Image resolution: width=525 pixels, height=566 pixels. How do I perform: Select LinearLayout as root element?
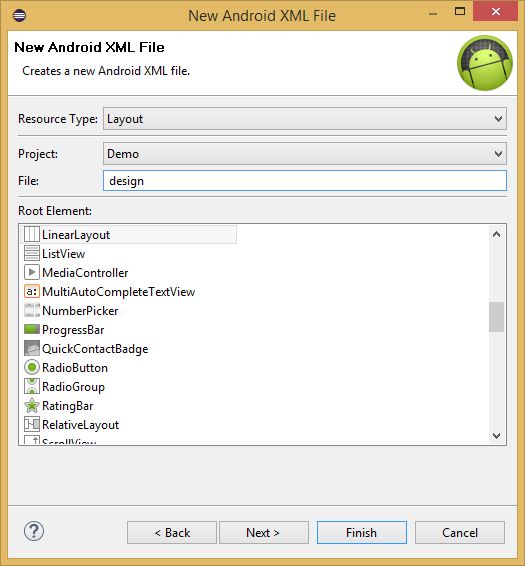130,235
